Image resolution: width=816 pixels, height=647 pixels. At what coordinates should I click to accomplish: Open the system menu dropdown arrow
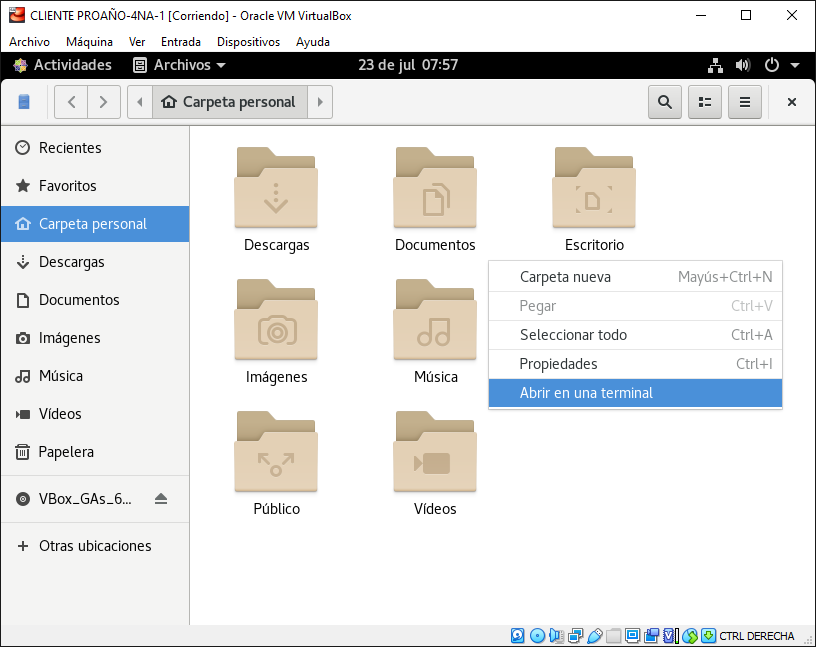(795, 65)
